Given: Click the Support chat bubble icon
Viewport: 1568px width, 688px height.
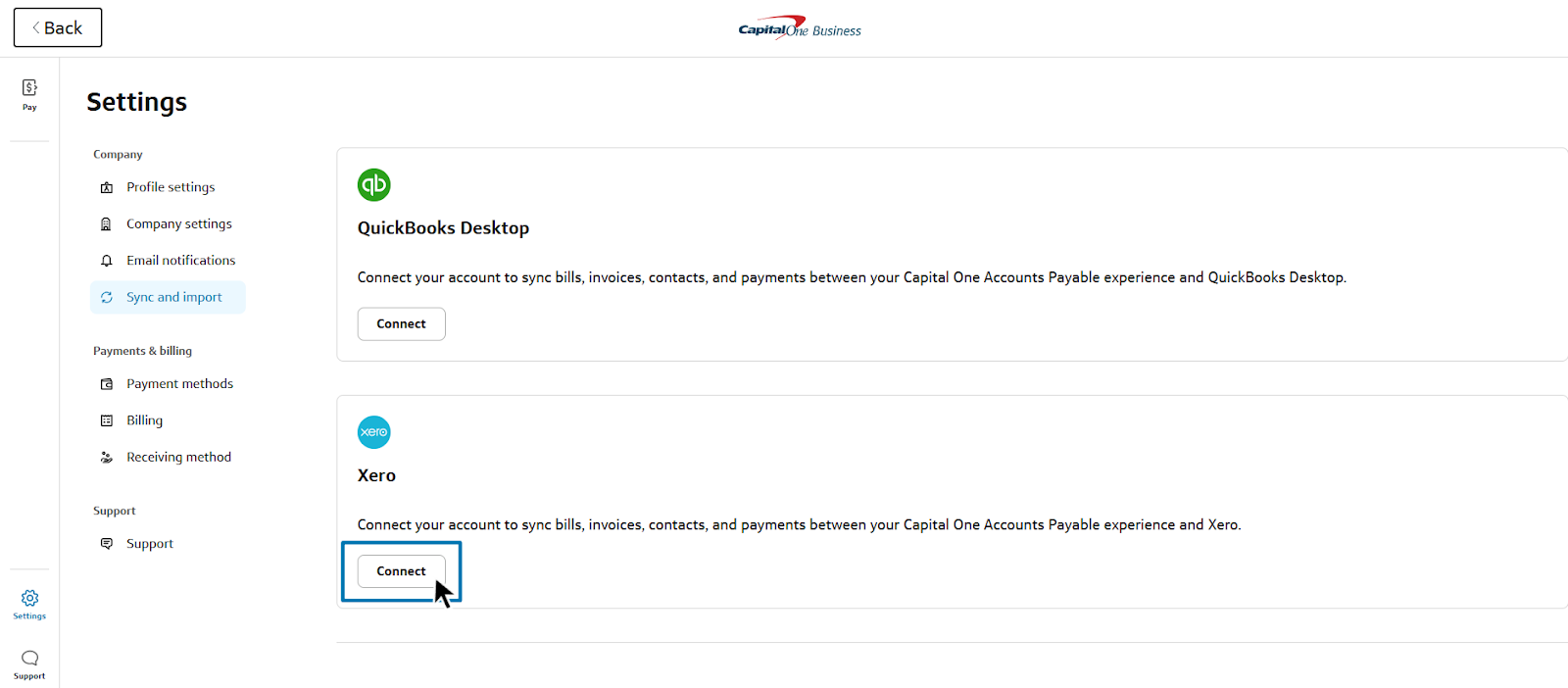Looking at the screenshot, I should (x=29, y=658).
